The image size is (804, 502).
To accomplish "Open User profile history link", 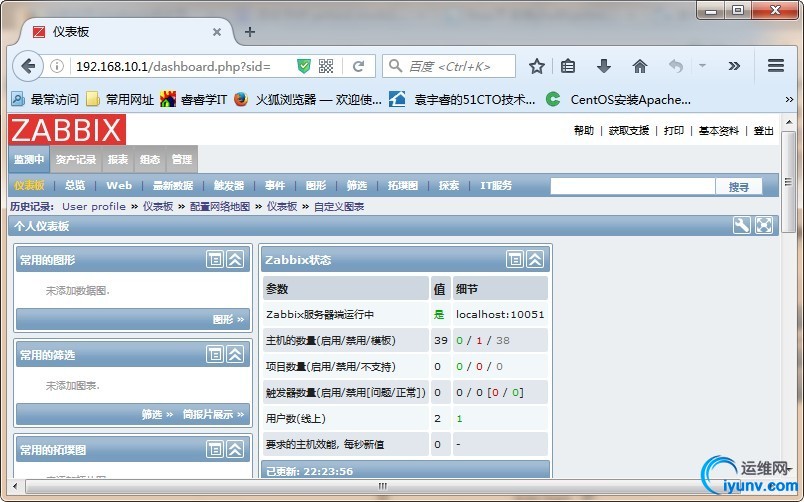I will click(94, 207).
